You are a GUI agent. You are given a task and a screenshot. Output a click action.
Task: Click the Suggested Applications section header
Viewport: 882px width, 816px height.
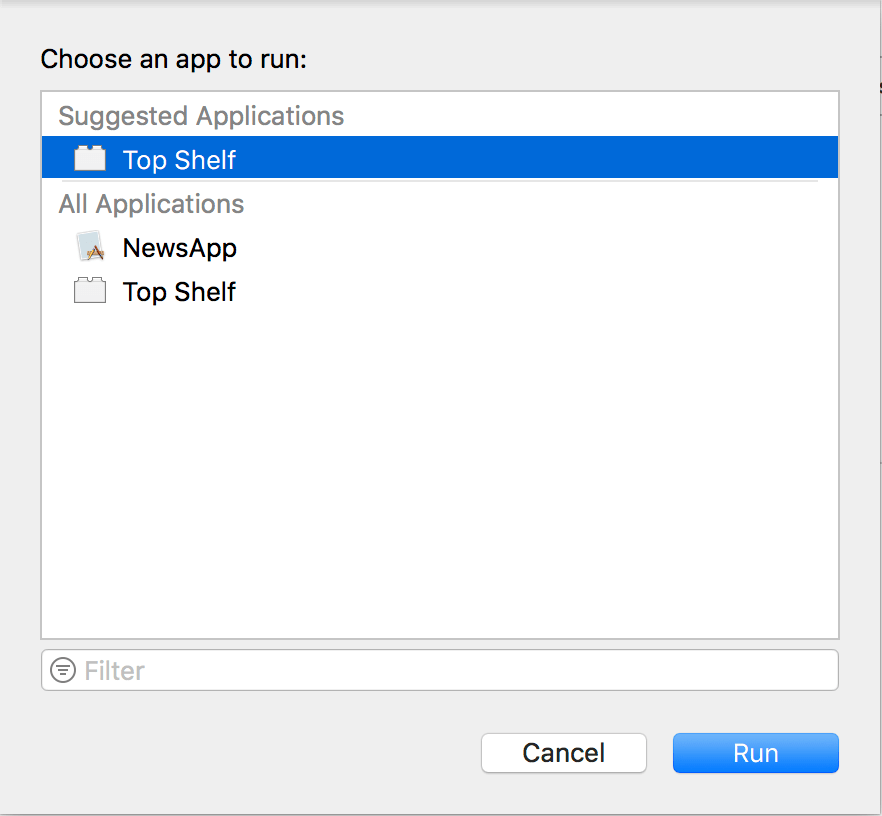tap(200, 116)
